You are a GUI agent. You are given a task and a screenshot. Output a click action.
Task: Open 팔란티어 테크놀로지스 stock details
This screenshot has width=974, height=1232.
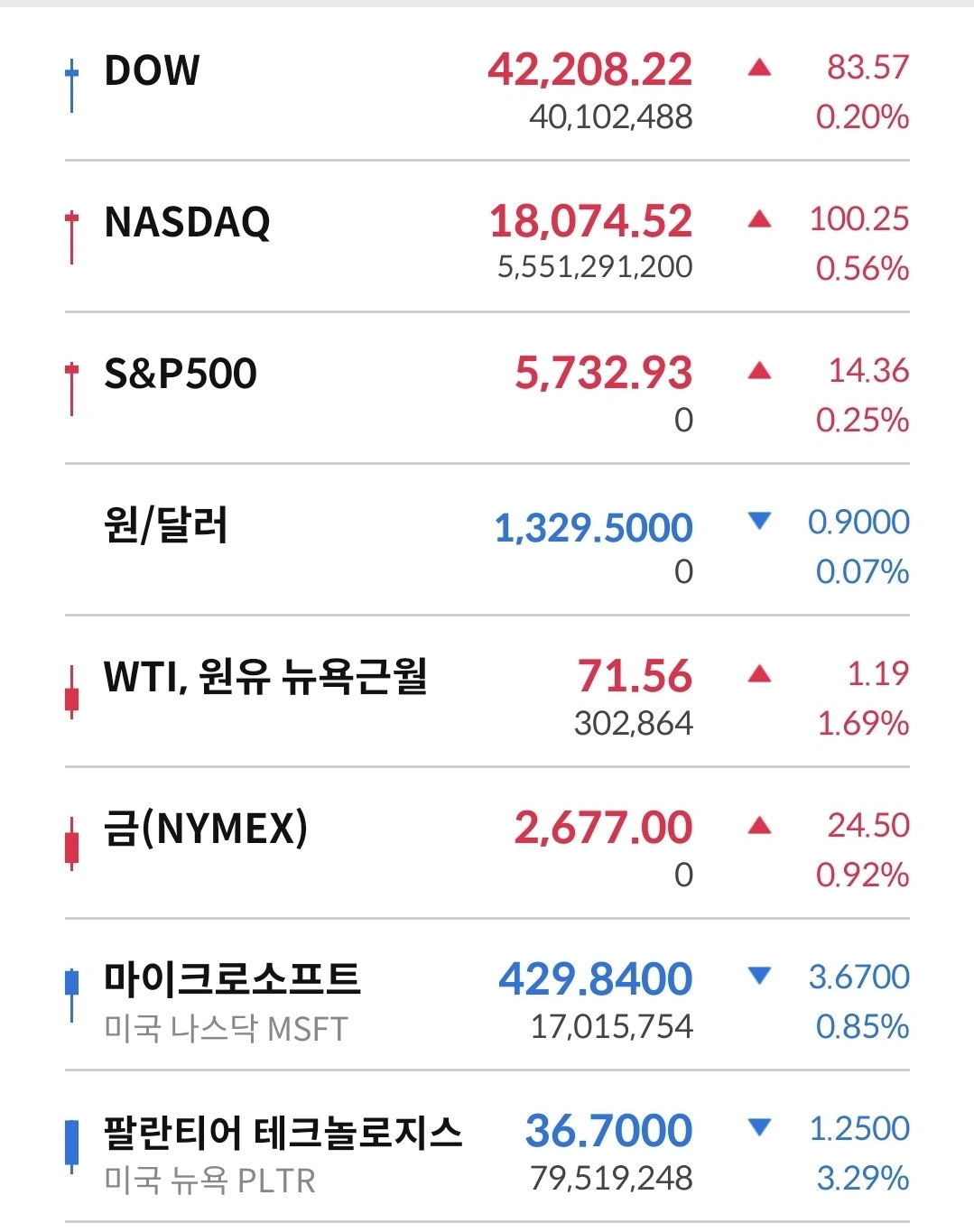coord(487,1147)
